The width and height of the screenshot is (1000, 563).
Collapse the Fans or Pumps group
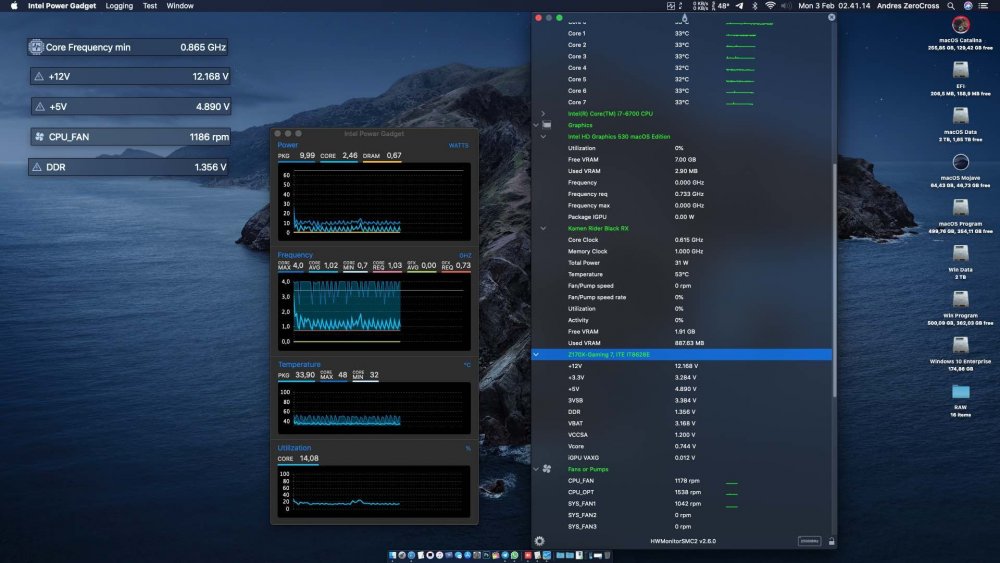coord(536,469)
